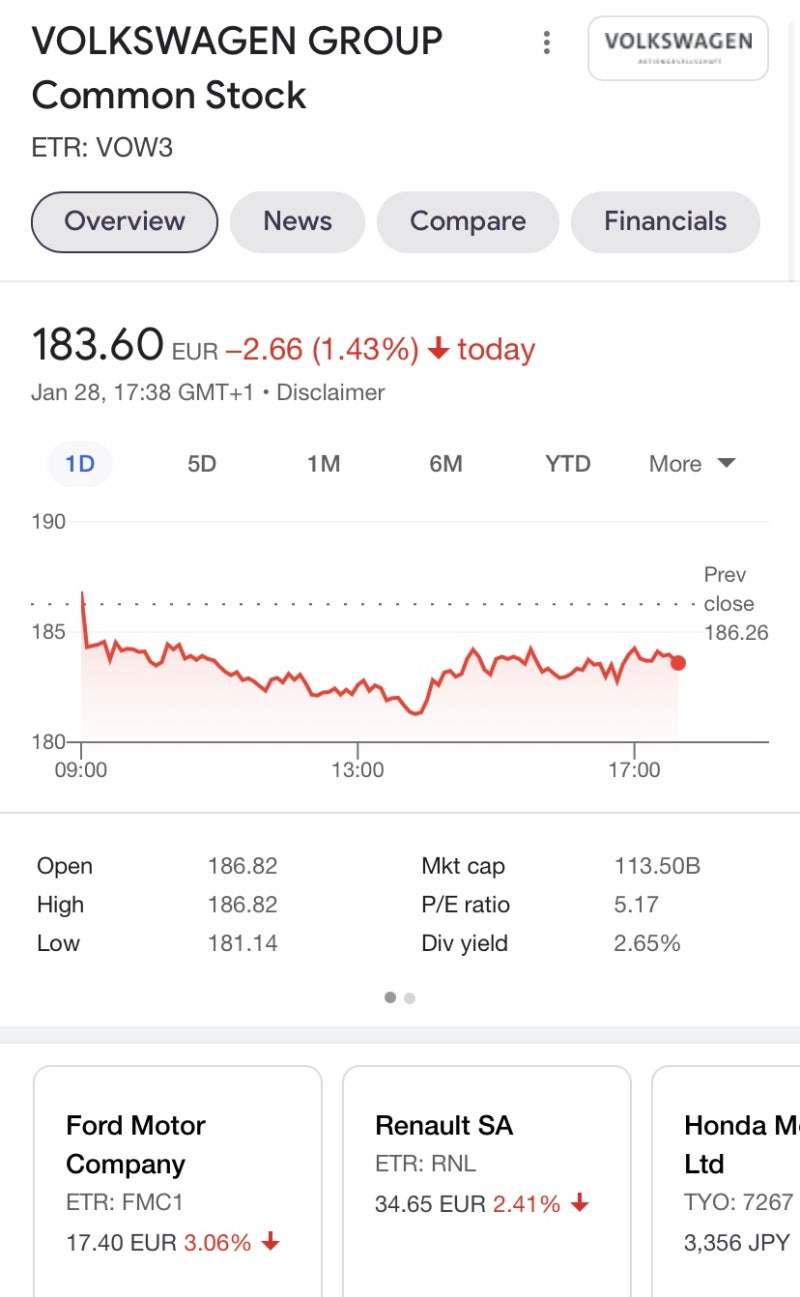Expand the More time ranges dropdown

(692, 464)
